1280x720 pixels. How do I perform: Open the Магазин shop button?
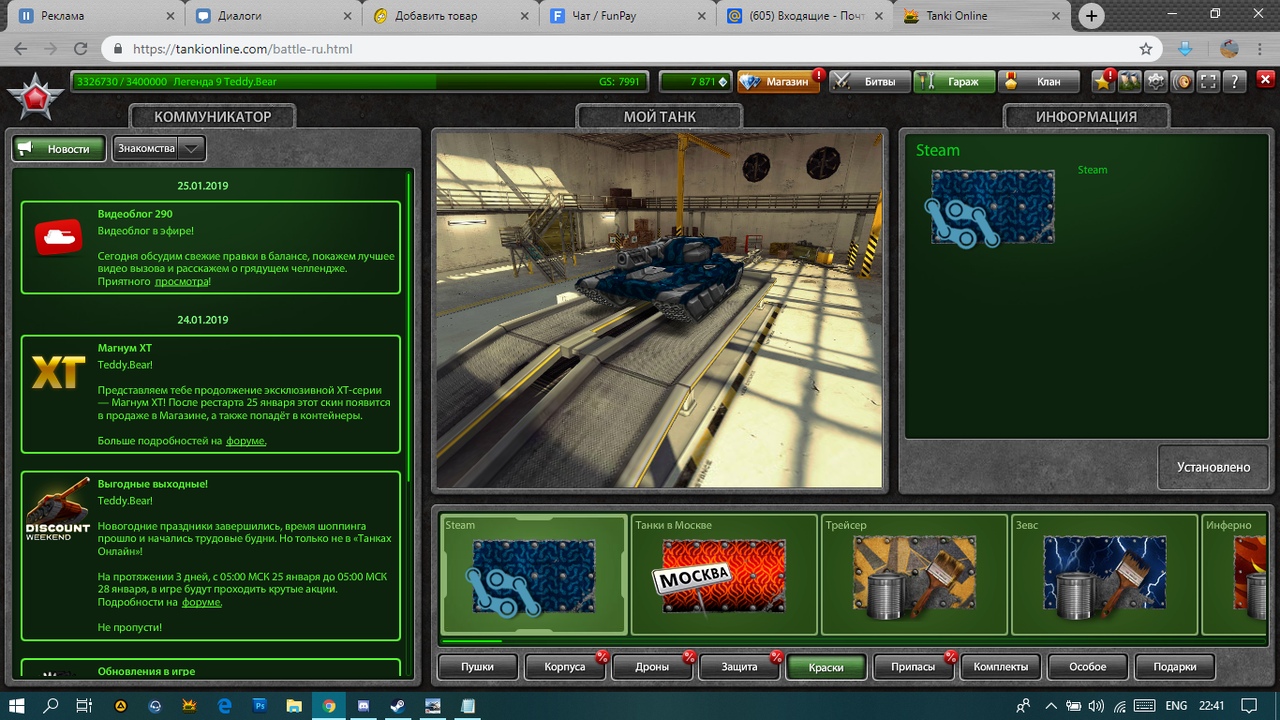[x=778, y=82]
